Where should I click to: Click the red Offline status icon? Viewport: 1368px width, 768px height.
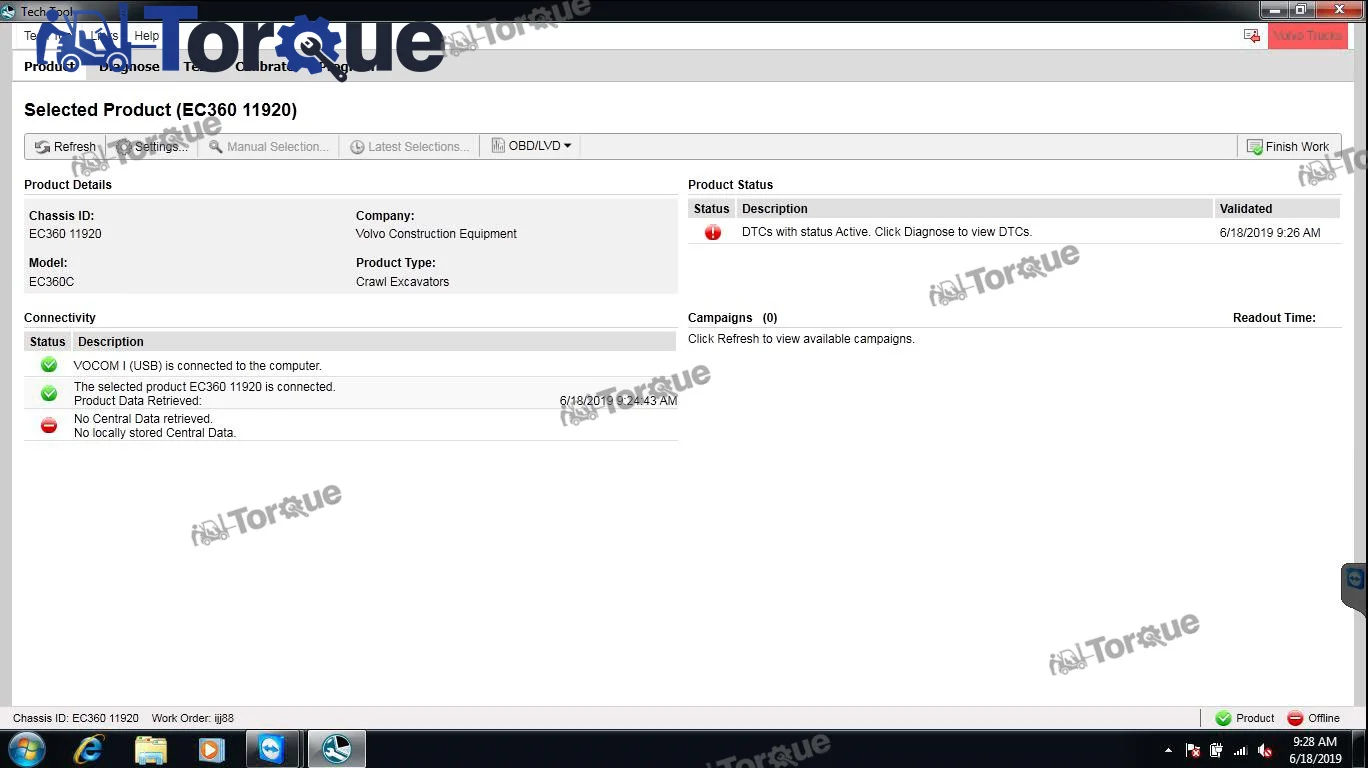[1295, 718]
